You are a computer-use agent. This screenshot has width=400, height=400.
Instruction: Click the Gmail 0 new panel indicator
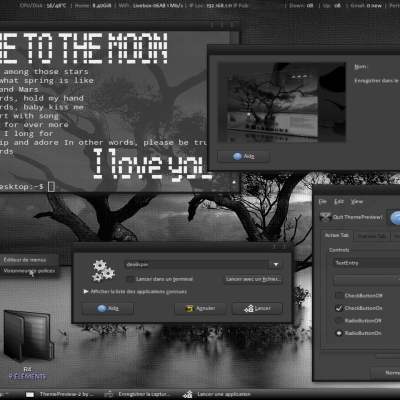tap(366, 6)
